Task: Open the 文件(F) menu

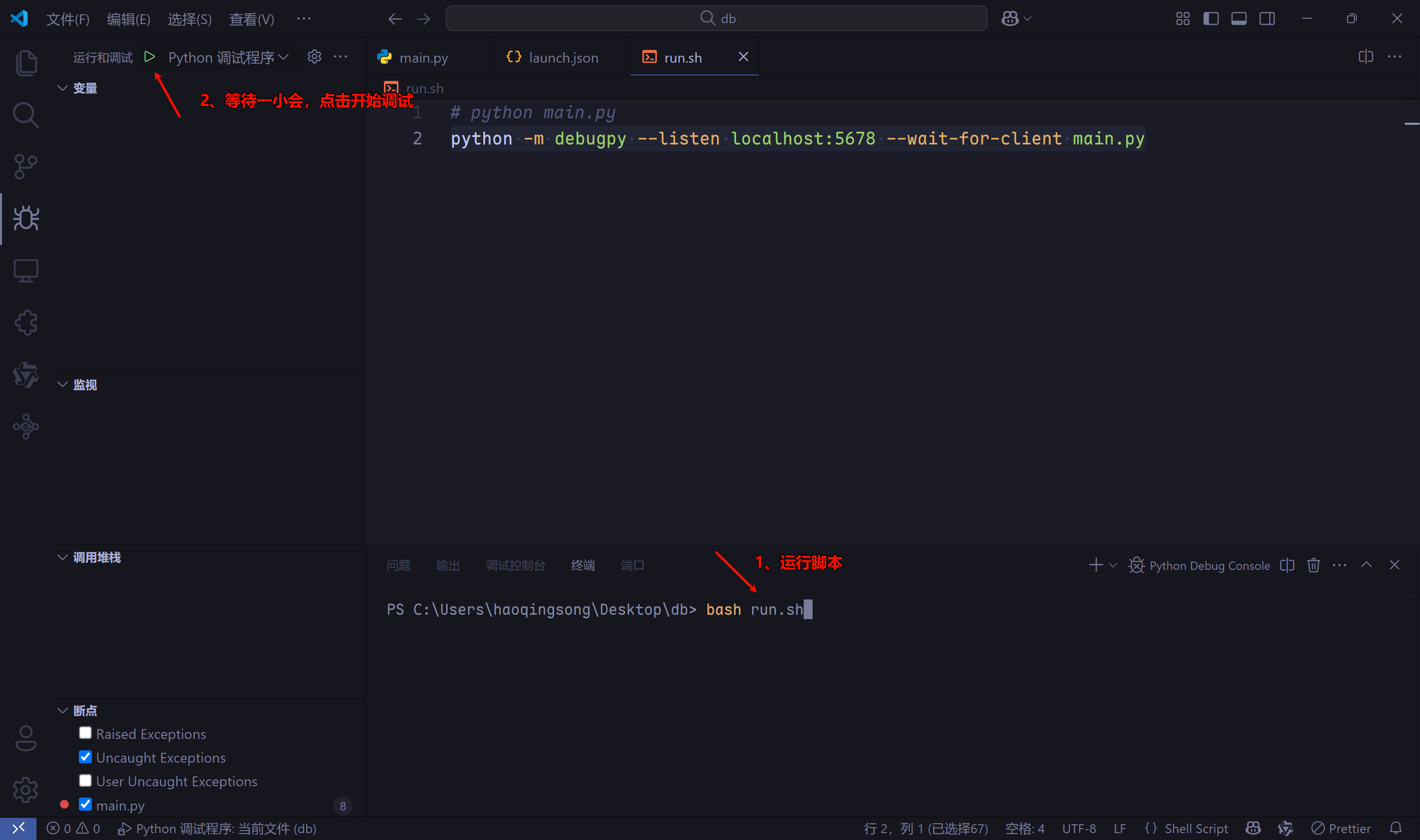Action: point(68,19)
